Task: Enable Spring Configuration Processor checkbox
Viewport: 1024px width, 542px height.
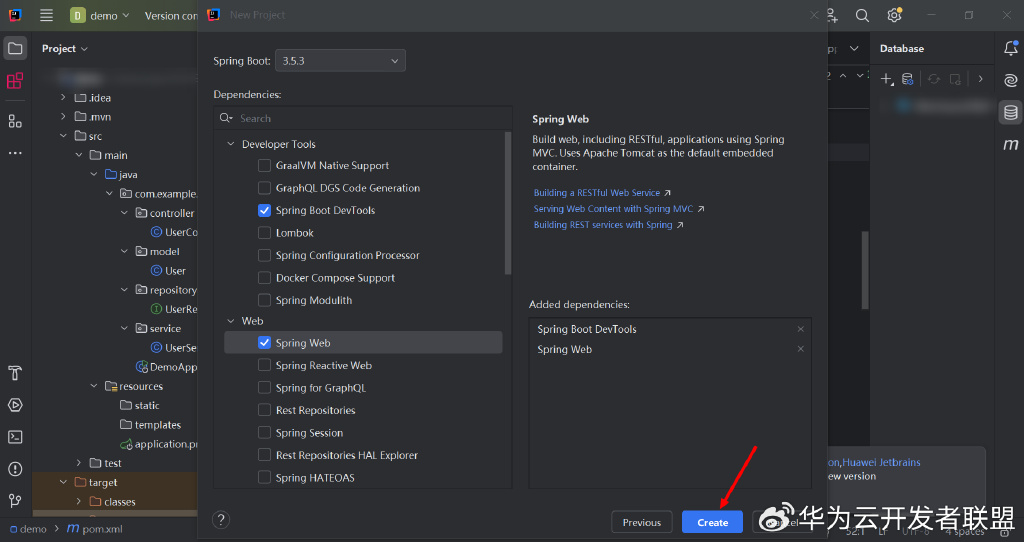Action: (264, 255)
